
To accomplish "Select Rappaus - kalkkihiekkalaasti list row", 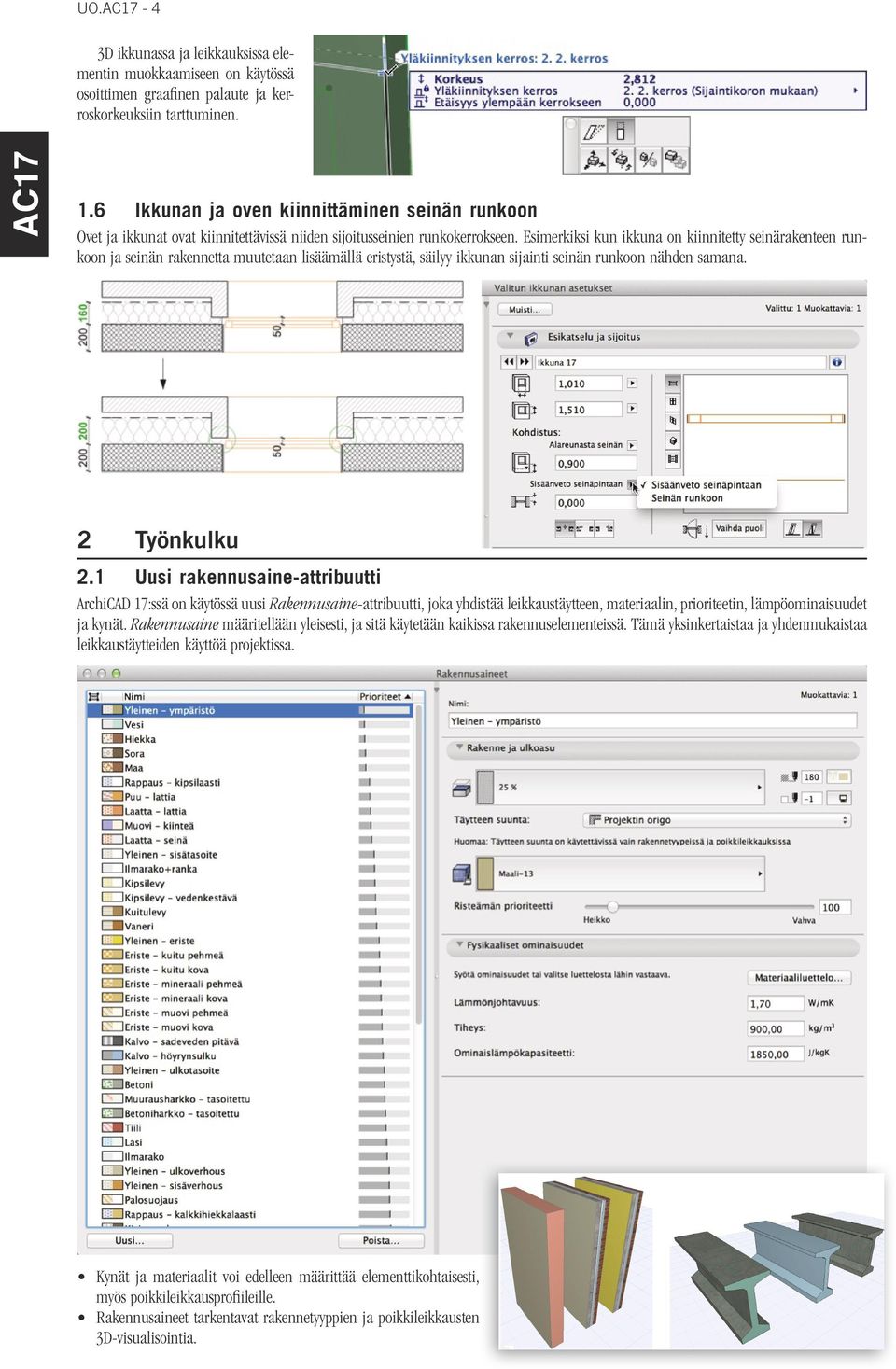I will coord(250,1215).
